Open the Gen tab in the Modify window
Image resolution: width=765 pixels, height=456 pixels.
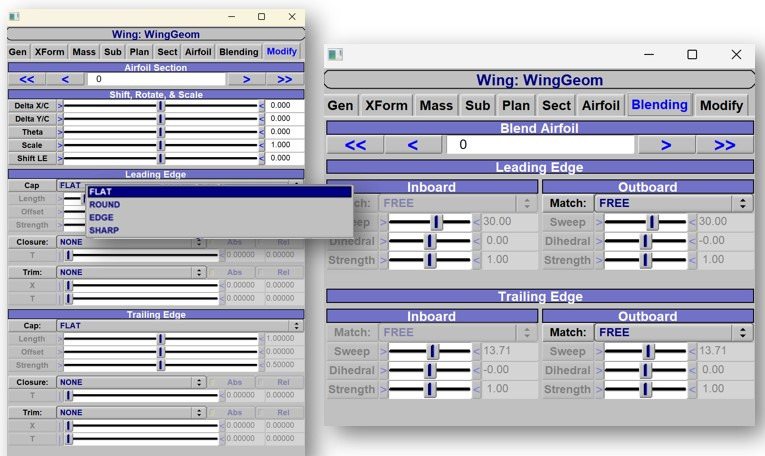tap(18, 52)
